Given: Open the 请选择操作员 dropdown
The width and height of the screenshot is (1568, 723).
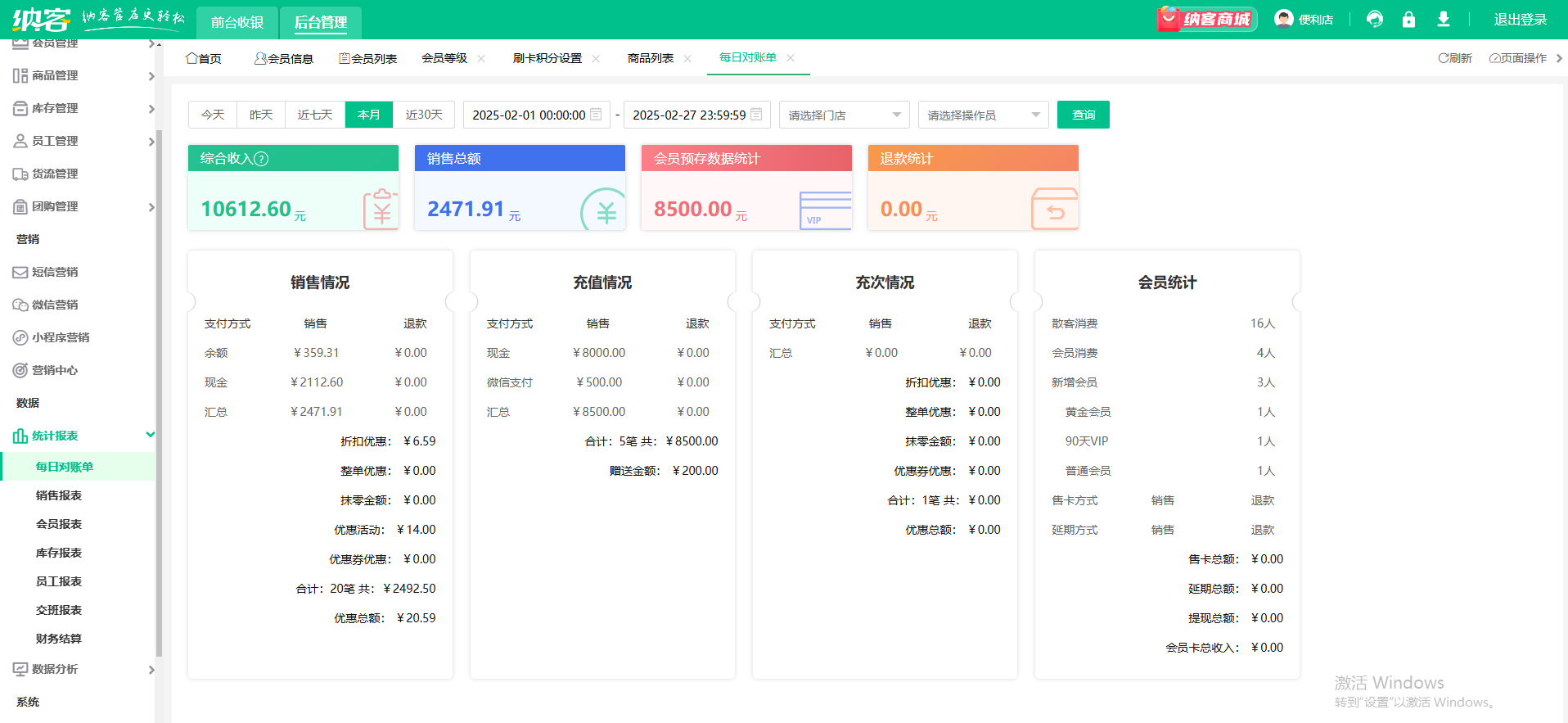Looking at the screenshot, I should click(x=983, y=115).
